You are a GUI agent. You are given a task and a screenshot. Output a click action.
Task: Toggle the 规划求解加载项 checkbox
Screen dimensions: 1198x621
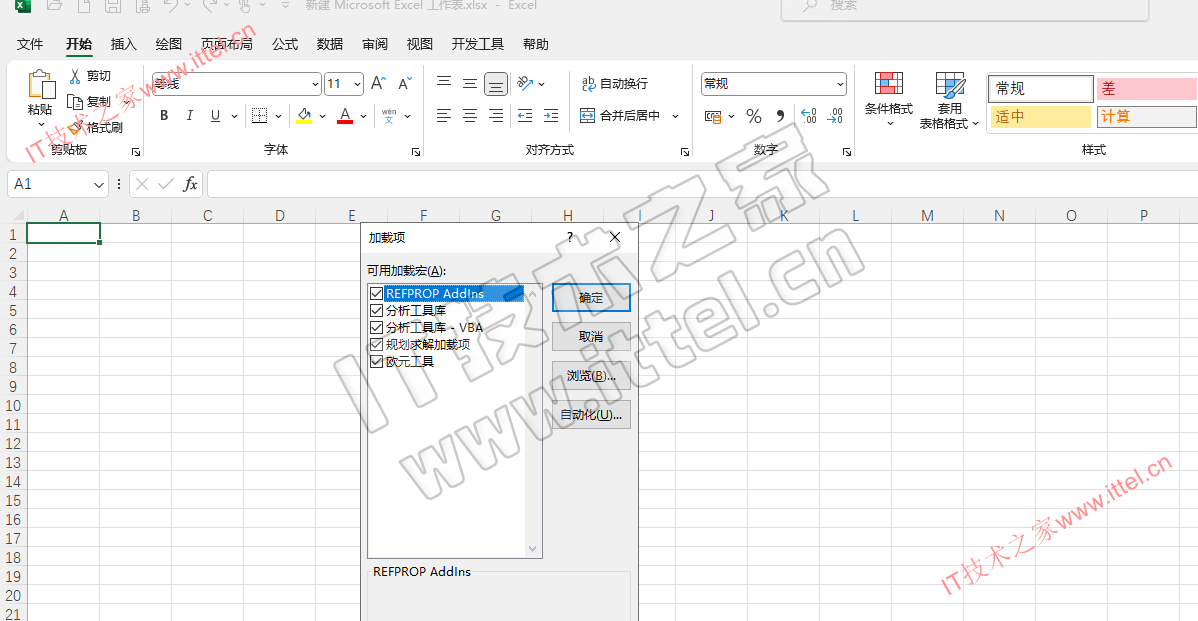[376, 344]
